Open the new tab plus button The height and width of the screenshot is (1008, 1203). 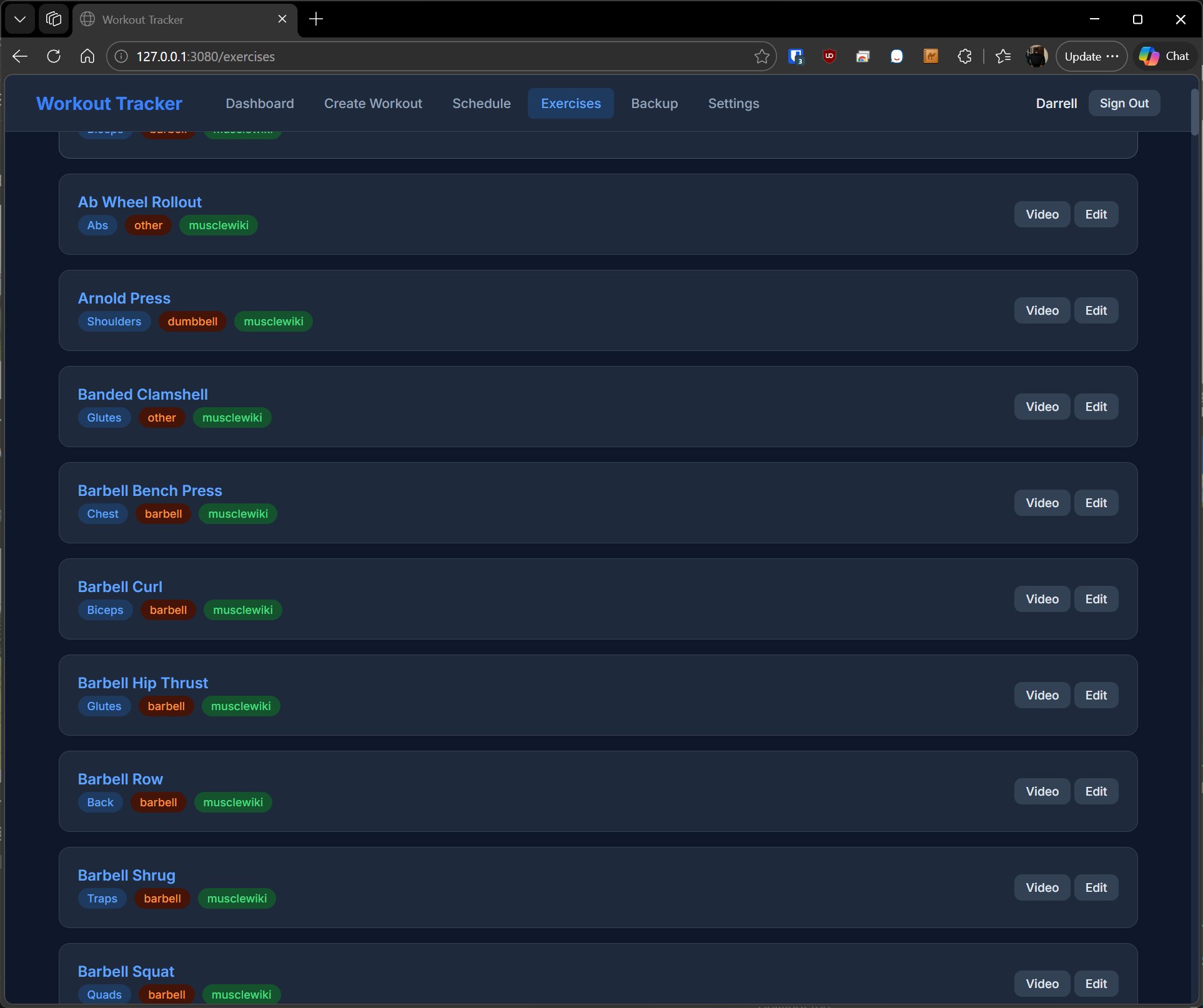(x=316, y=19)
